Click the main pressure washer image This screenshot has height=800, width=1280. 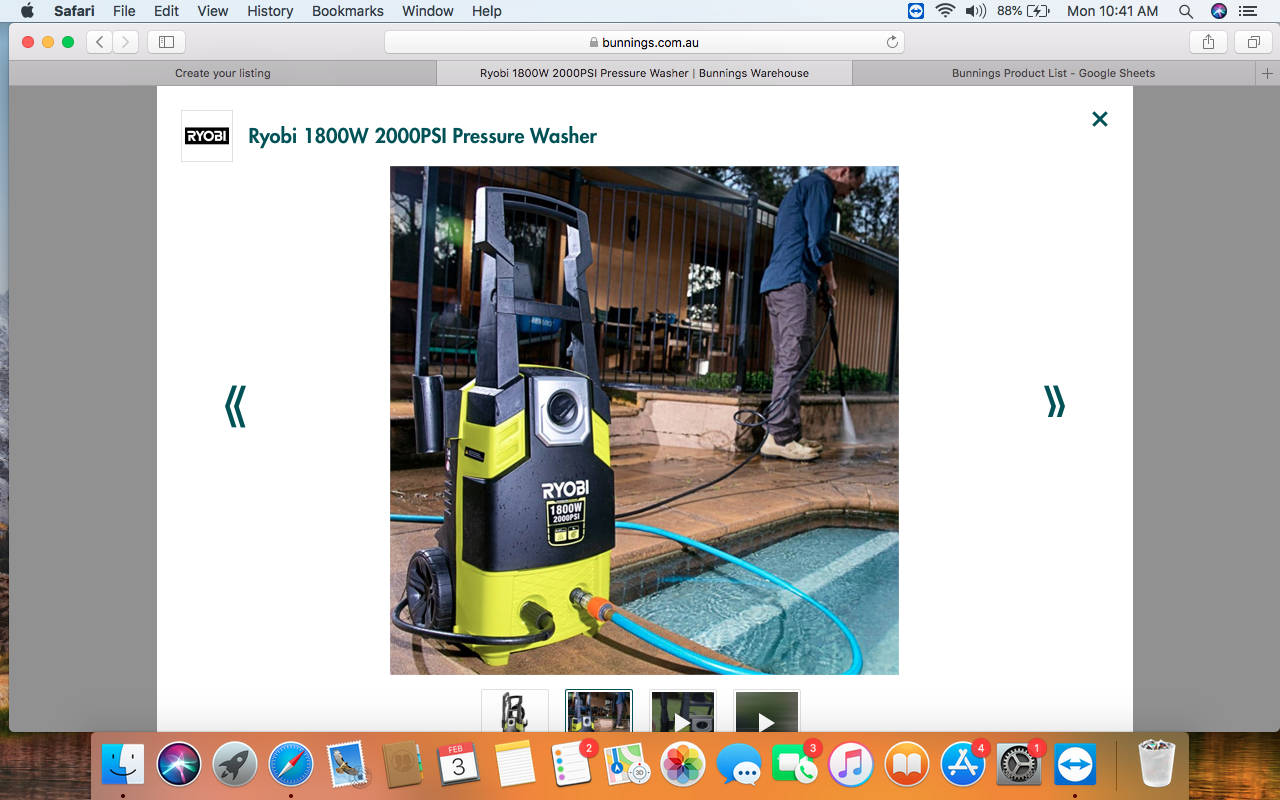click(x=644, y=420)
